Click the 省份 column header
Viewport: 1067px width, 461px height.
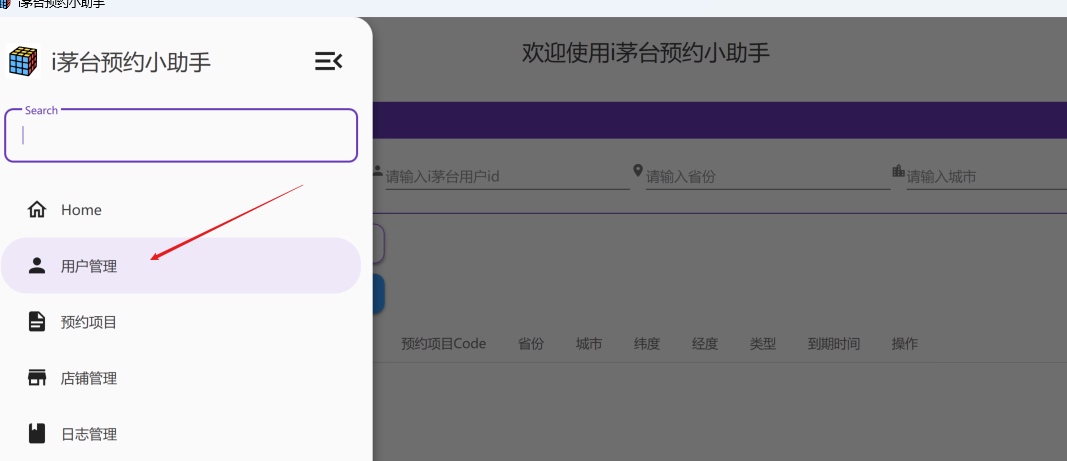click(531, 344)
